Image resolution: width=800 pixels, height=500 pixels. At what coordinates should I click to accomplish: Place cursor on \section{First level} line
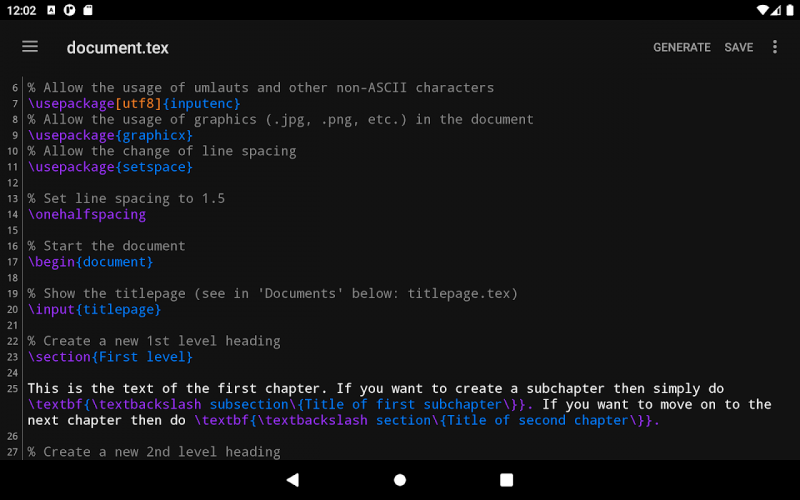110,357
